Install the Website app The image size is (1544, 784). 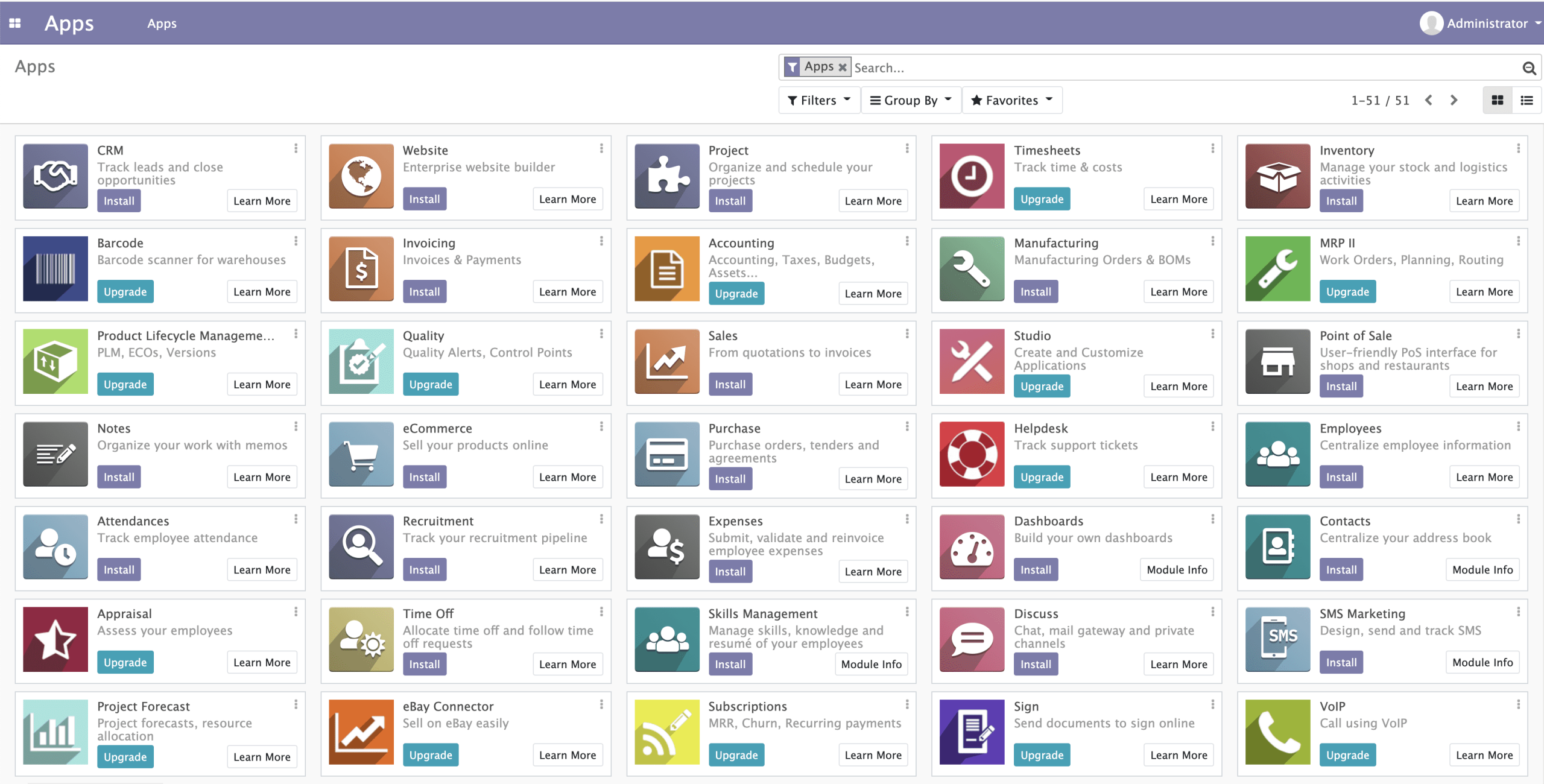tap(424, 199)
